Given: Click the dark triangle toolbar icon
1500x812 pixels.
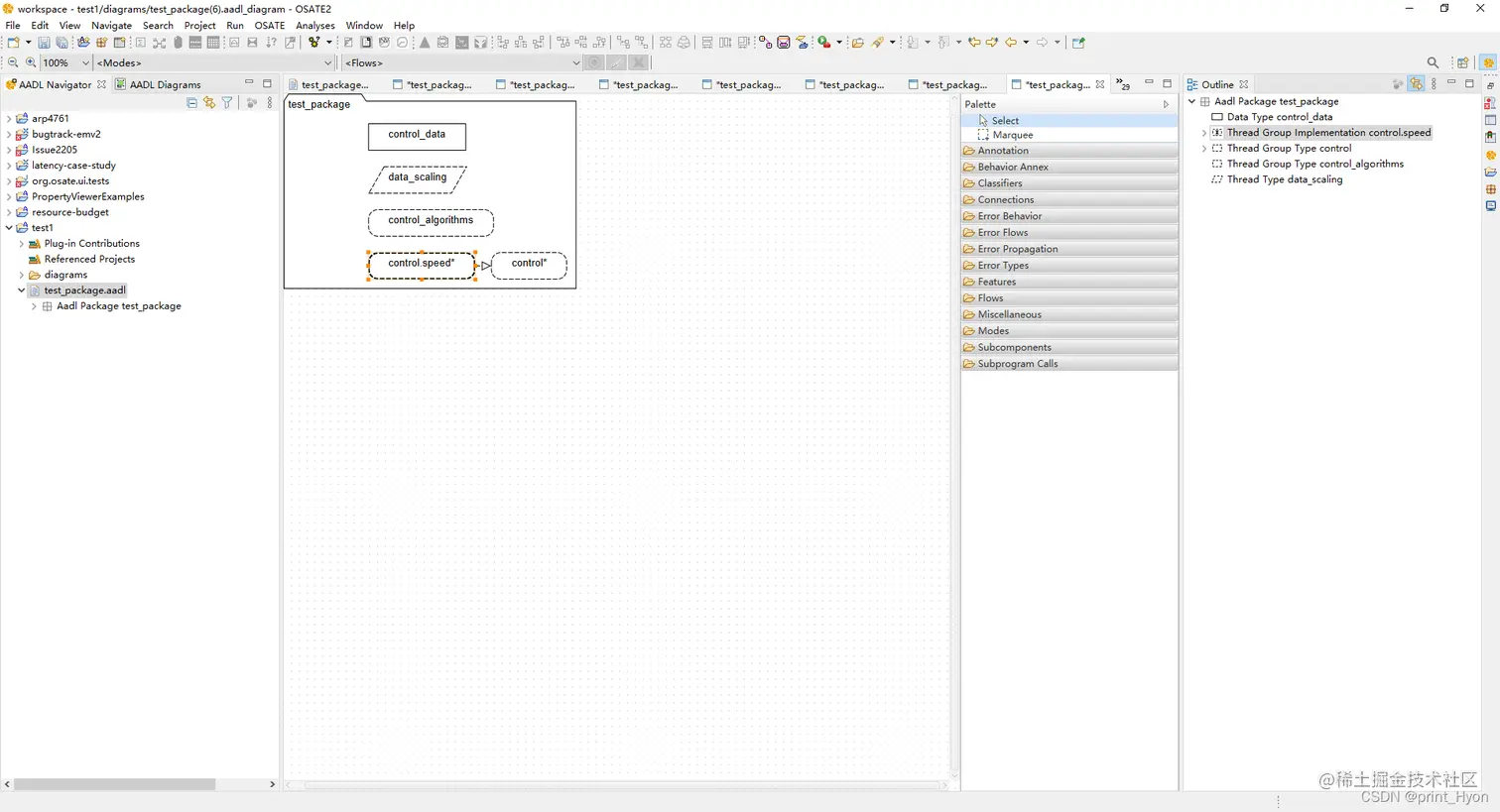Looking at the screenshot, I should (x=425, y=43).
